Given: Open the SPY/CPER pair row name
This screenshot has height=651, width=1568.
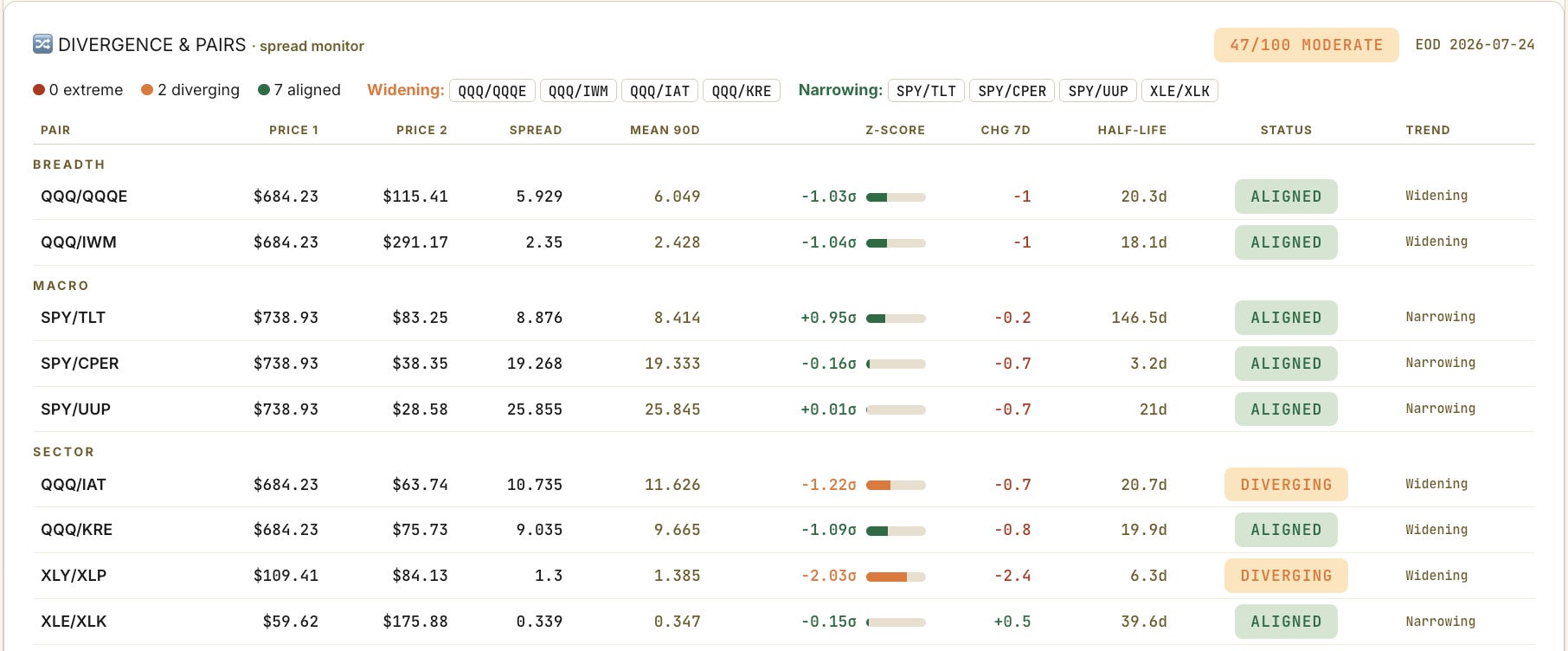Looking at the screenshot, I should 80,364.
